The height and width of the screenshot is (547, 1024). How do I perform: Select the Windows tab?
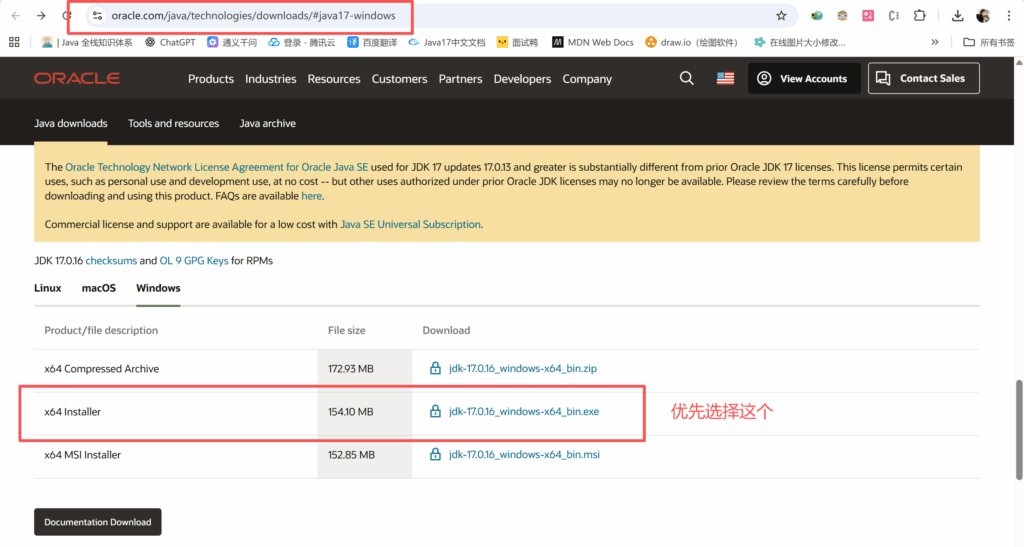click(x=158, y=288)
